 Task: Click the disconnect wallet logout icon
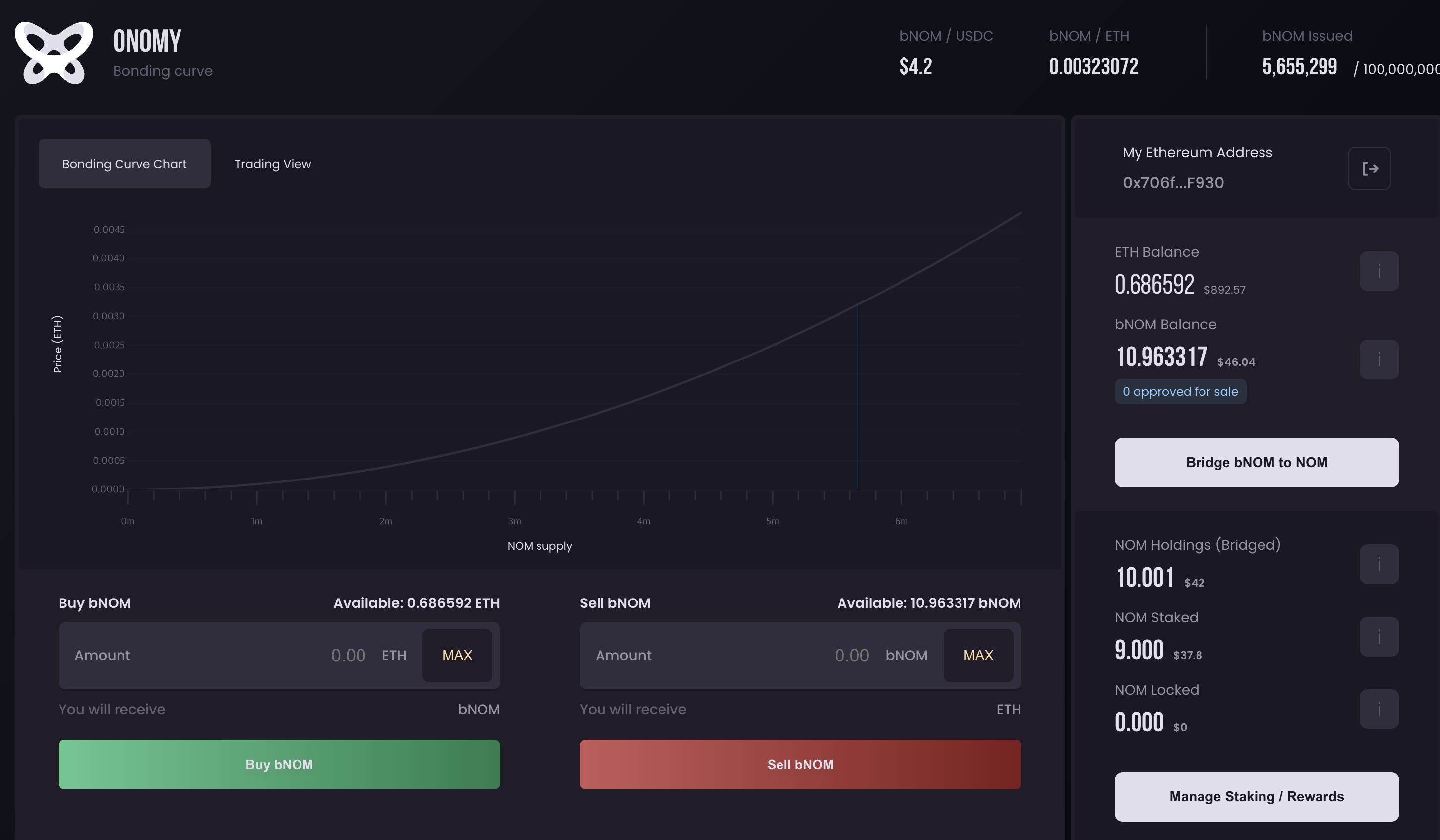pyautogui.click(x=1369, y=169)
